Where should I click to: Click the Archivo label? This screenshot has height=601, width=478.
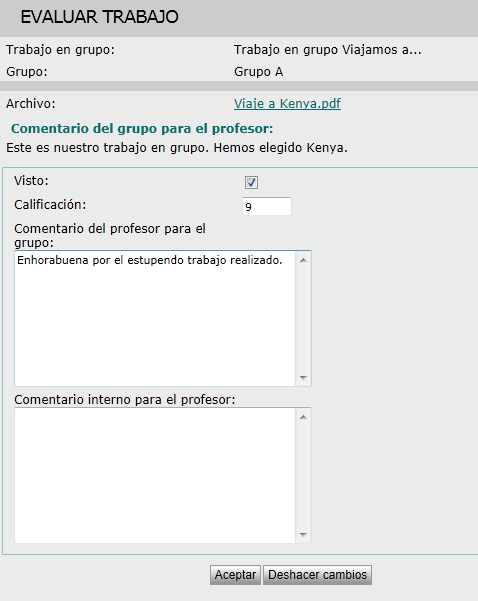click(31, 103)
